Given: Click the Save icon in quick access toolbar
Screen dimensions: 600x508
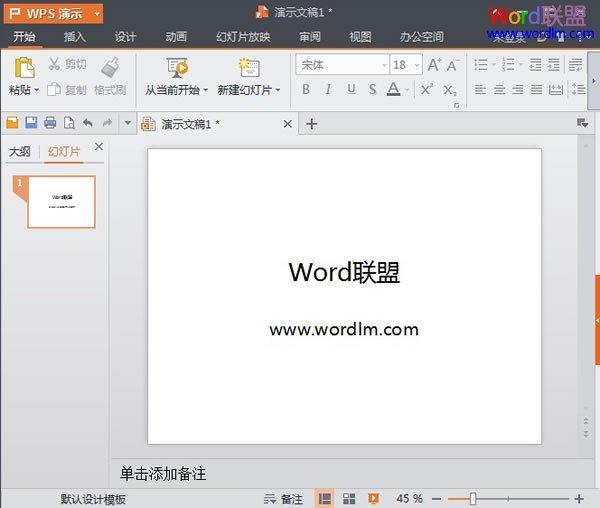Looking at the screenshot, I should point(31,123).
